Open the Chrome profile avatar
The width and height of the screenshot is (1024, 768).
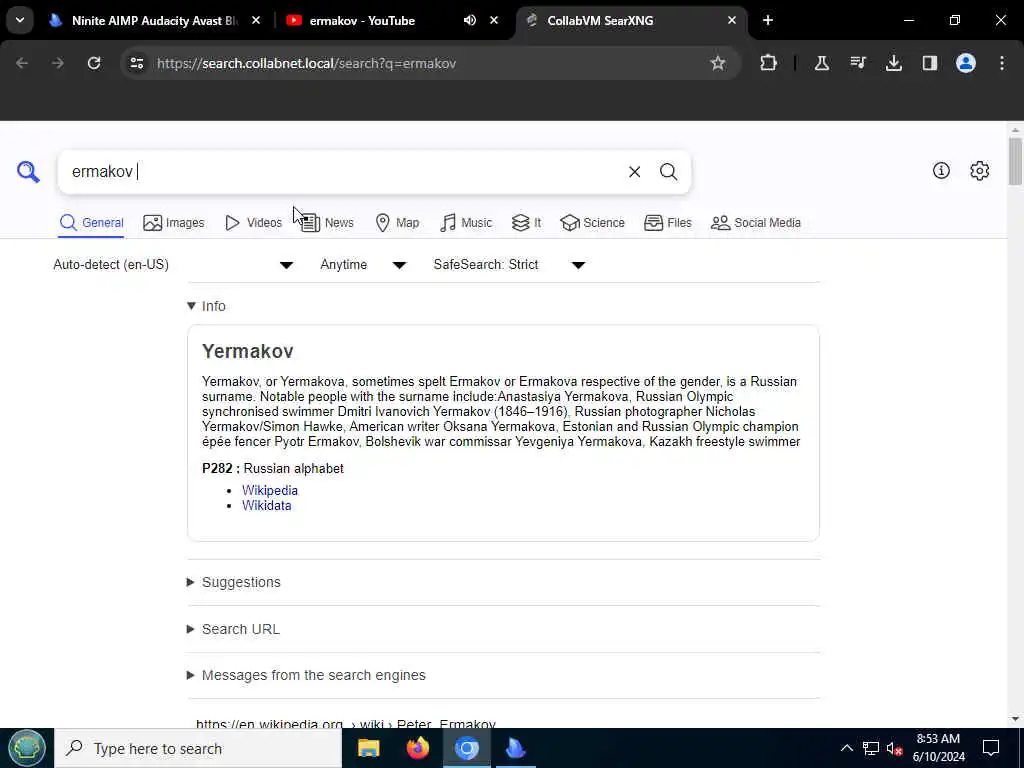pos(965,63)
